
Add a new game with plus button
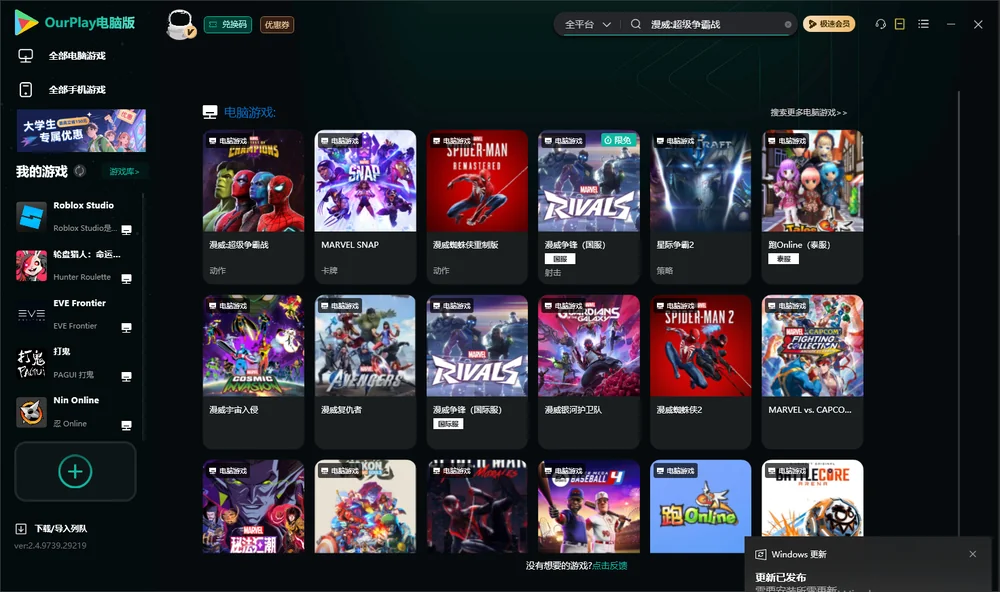pyautogui.click(x=75, y=471)
